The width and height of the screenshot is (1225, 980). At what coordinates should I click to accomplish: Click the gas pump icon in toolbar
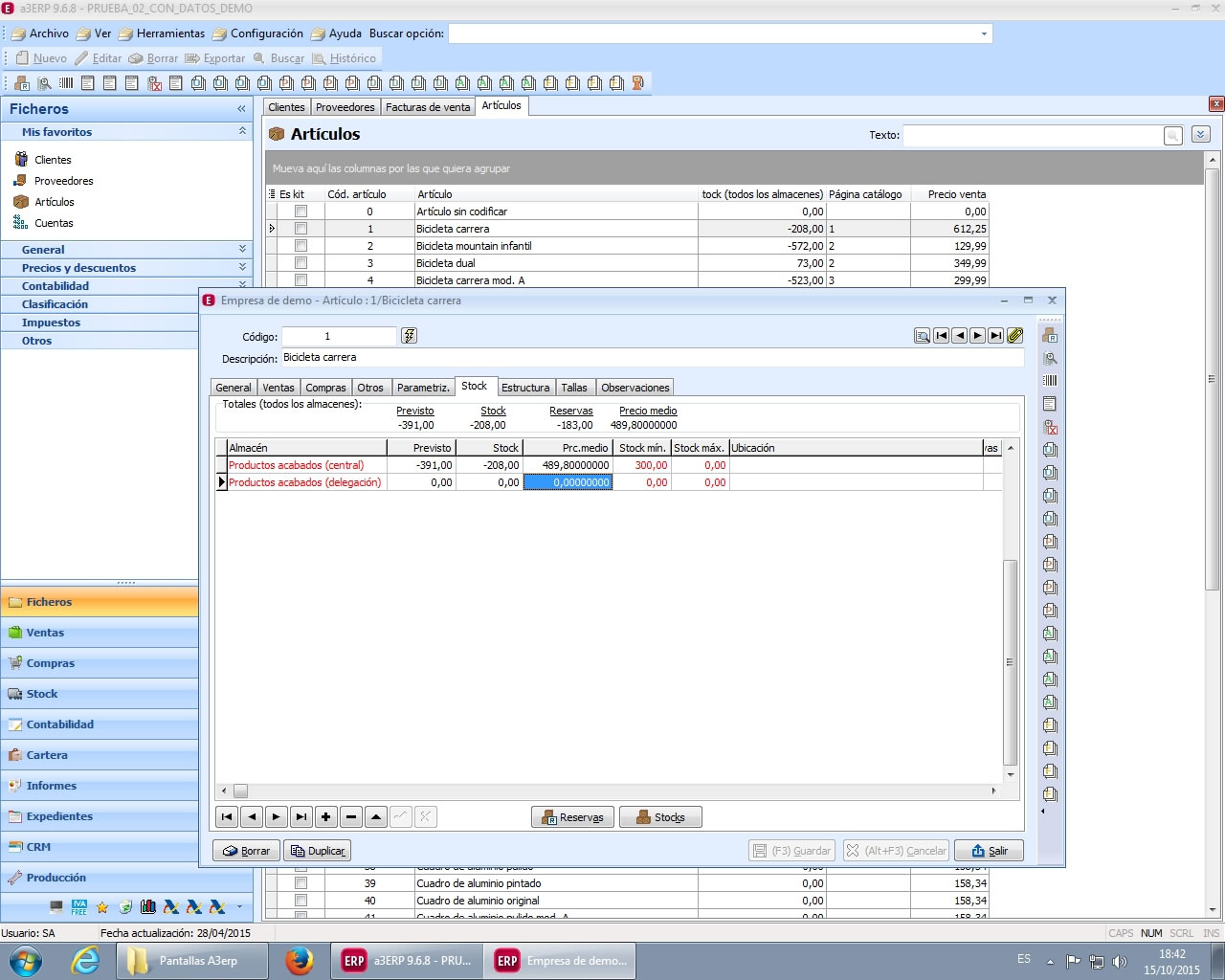pyautogui.click(x=638, y=83)
